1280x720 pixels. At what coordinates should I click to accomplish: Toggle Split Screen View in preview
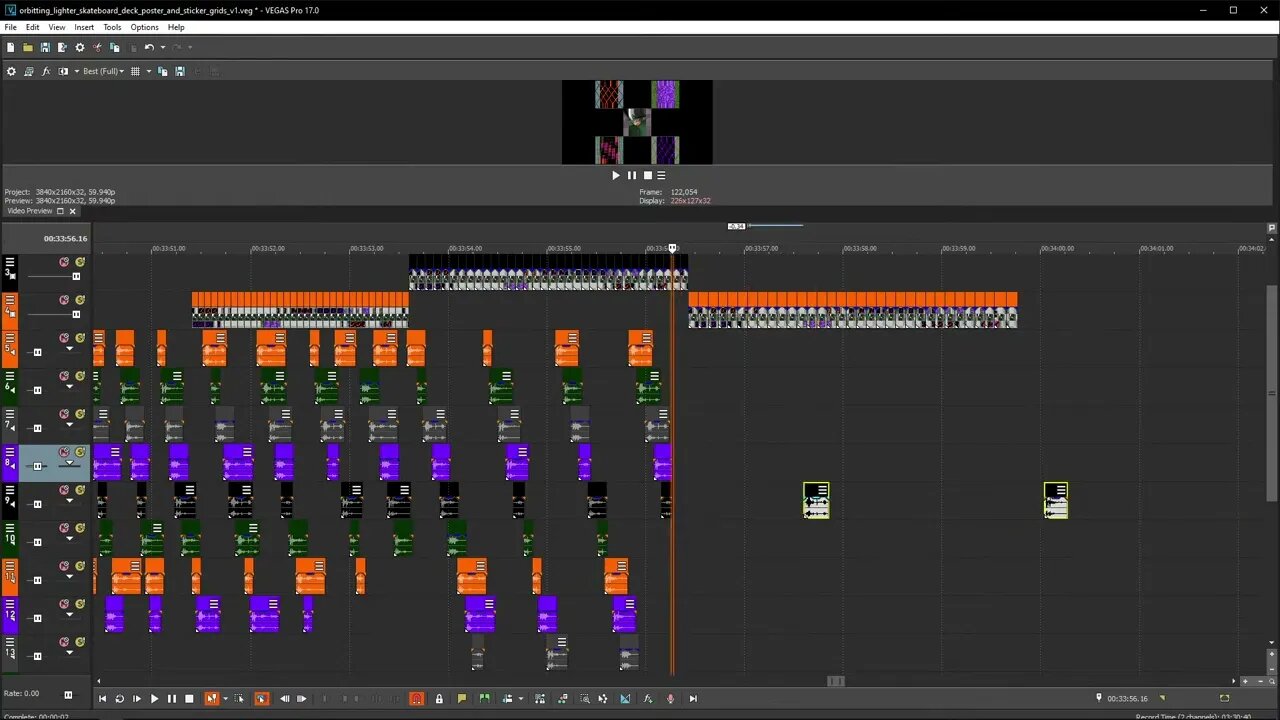[63, 71]
